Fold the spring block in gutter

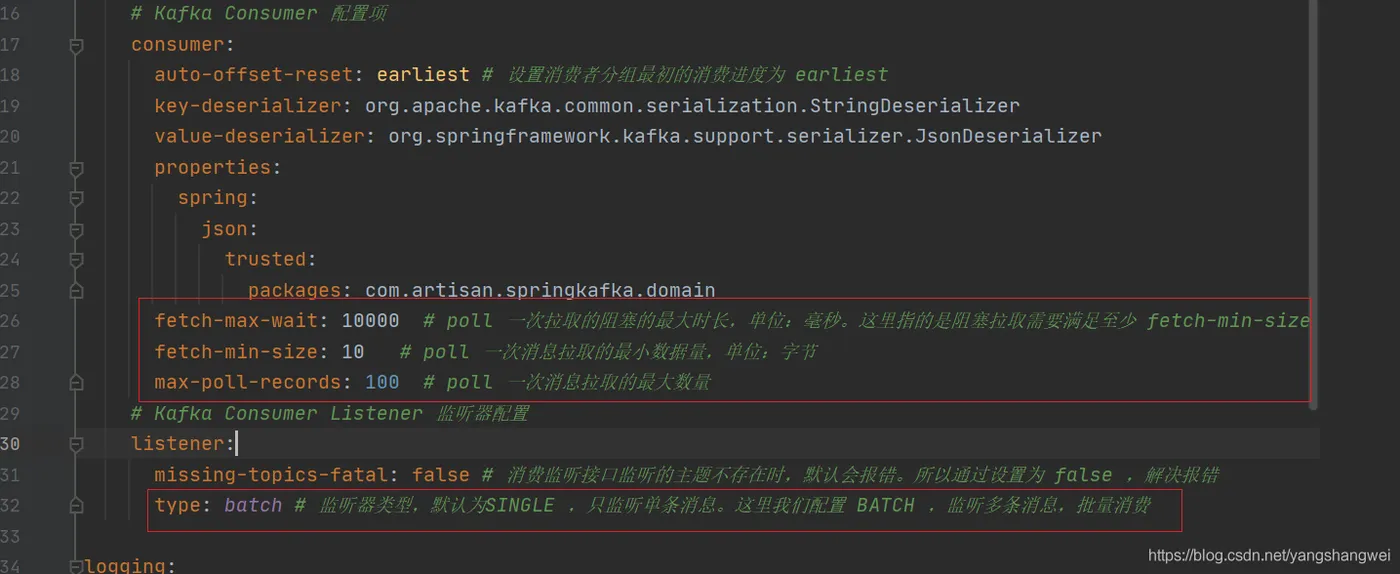click(x=77, y=198)
